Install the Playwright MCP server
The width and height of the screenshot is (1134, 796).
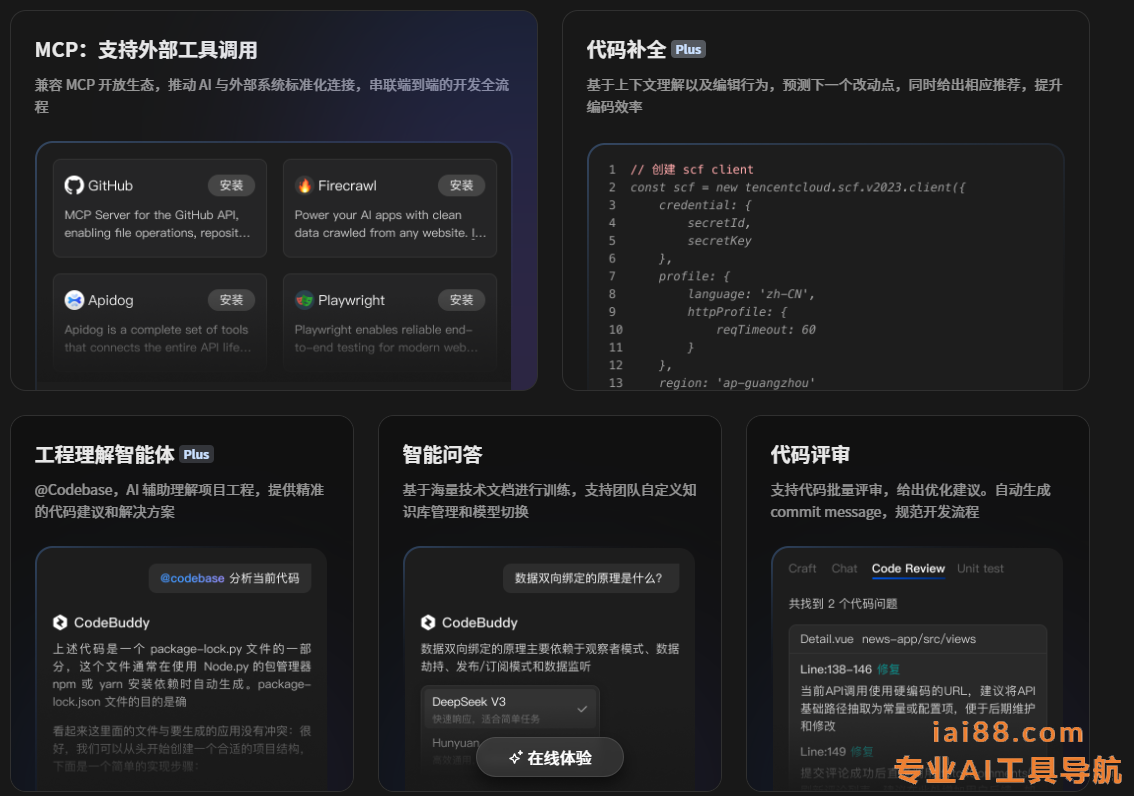pos(461,300)
